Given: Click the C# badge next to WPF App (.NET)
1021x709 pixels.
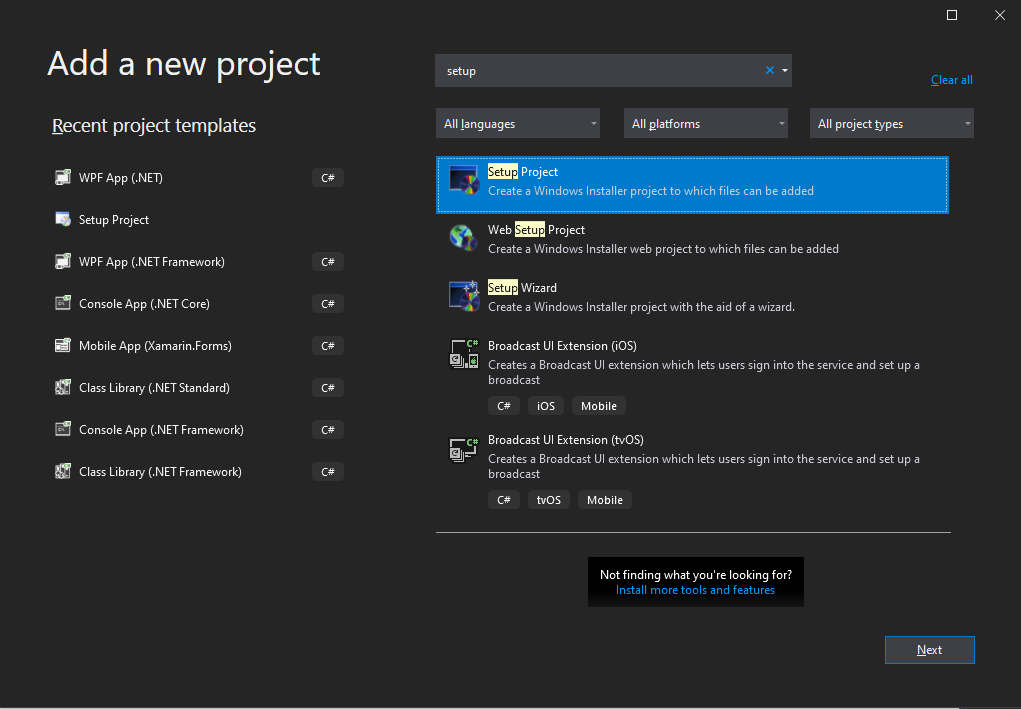Looking at the screenshot, I should [328, 178].
